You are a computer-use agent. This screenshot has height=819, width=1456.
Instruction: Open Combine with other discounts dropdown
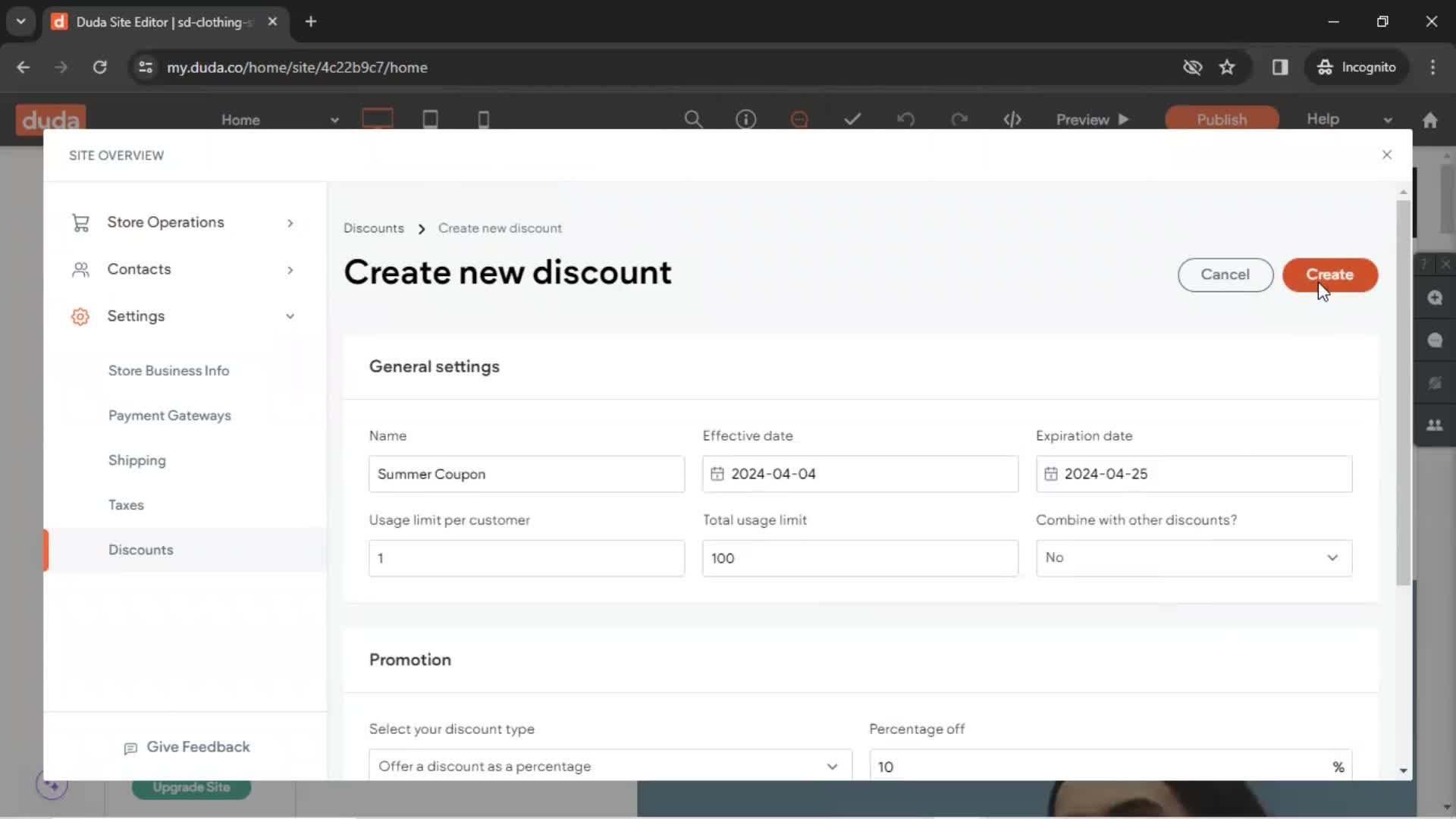pos(1194,558)
